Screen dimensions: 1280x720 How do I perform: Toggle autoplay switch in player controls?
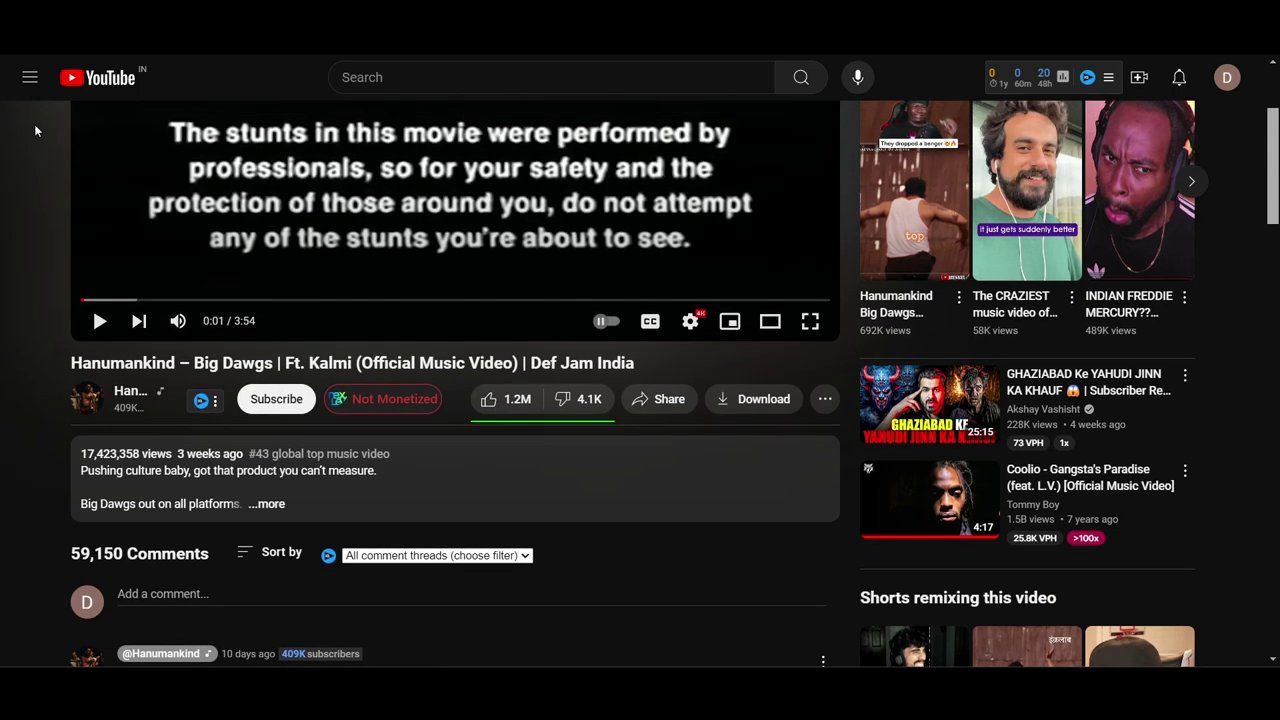[606, 321]
